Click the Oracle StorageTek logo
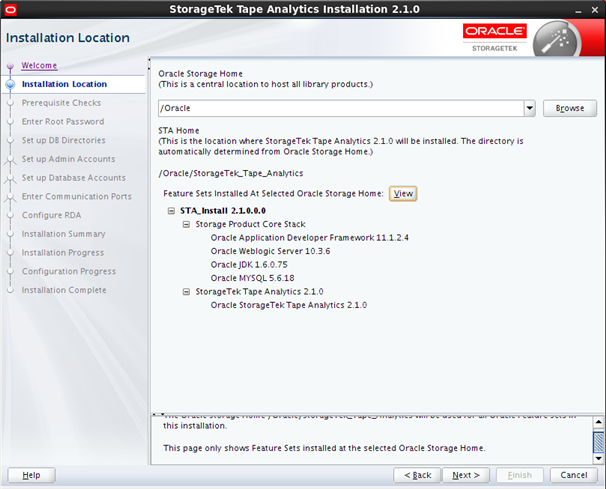606x489 pixels. pos(495,37)
